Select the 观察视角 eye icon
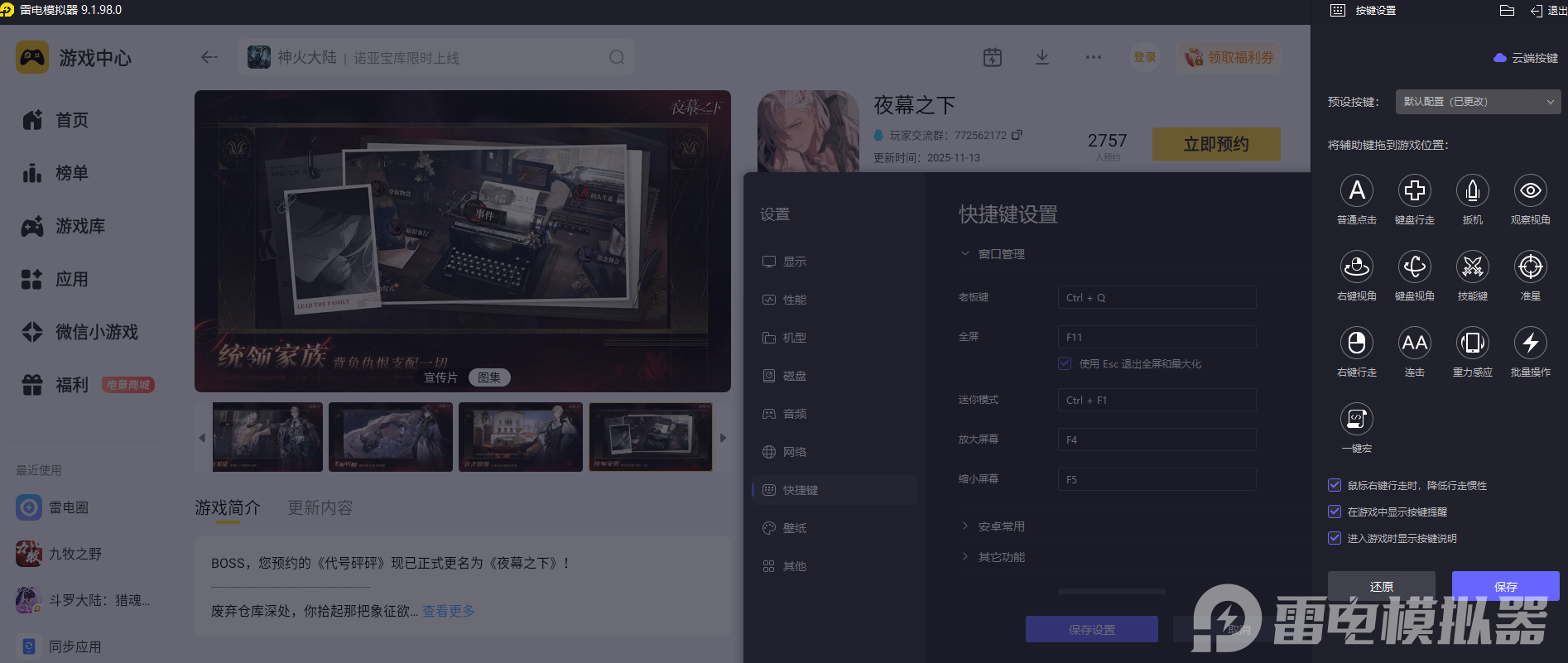Viewport: 1568px width, 663px height. click(1530, 191)
